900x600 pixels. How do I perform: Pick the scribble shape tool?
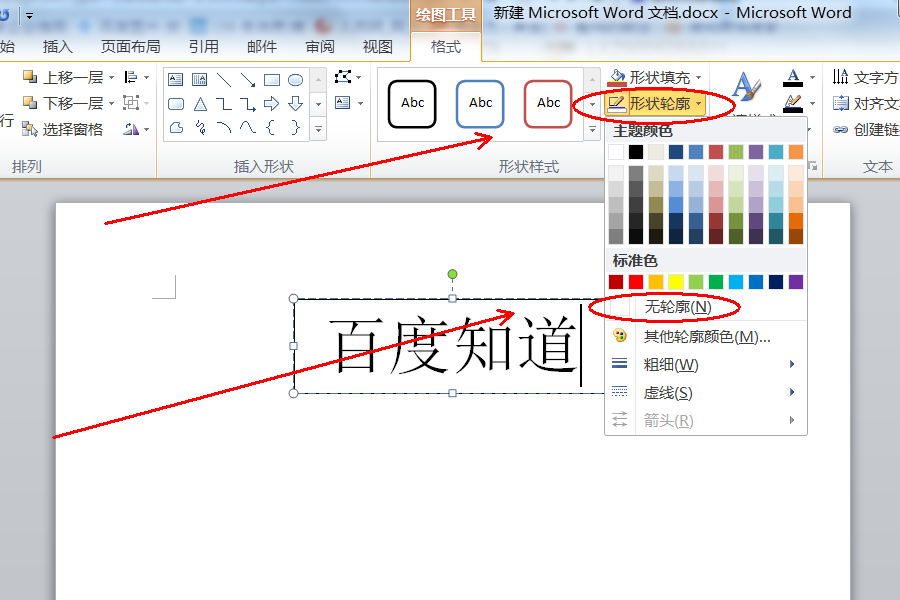point(200,127)
